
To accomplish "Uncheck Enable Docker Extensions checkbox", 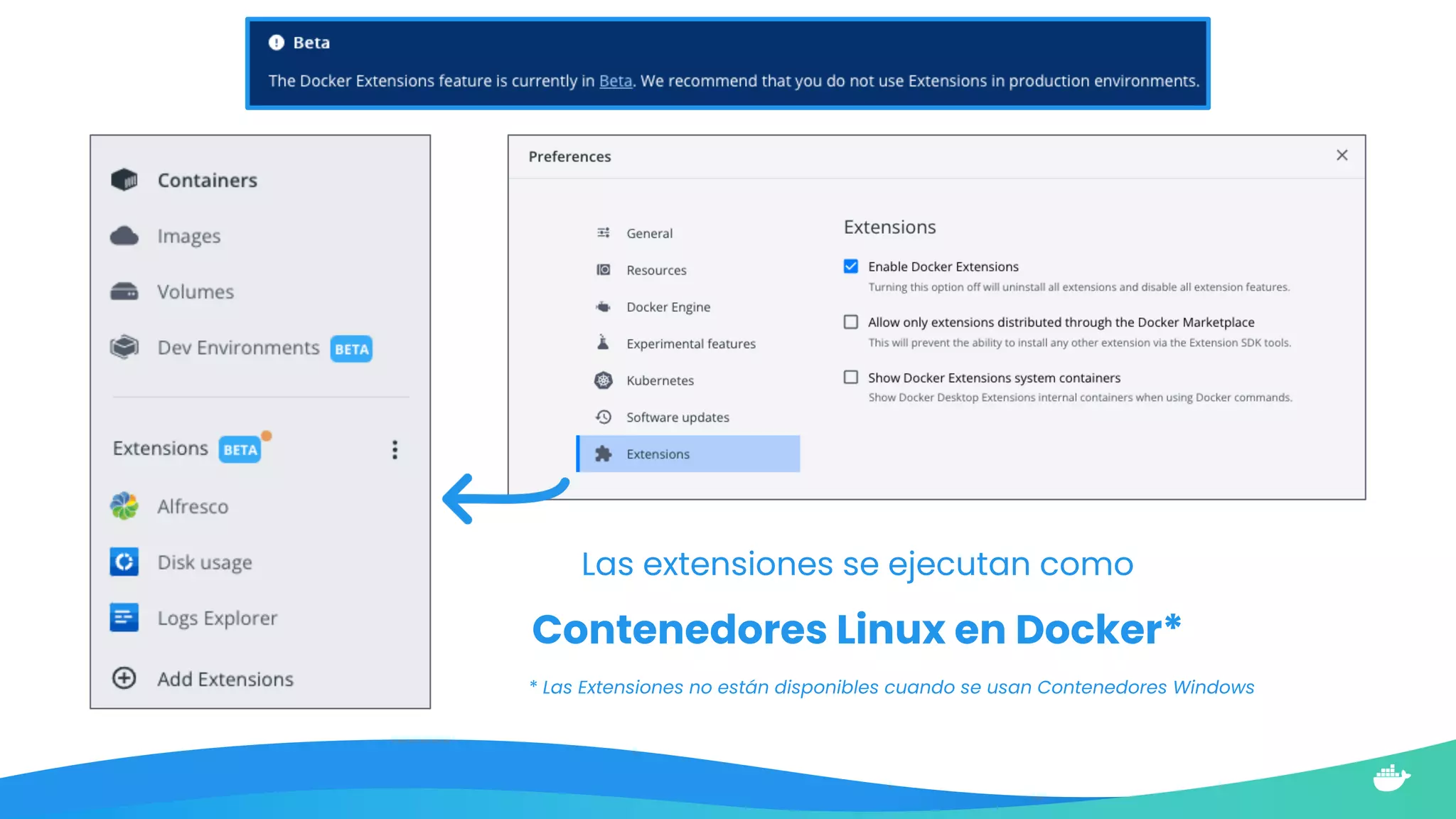I will point(851,266).
